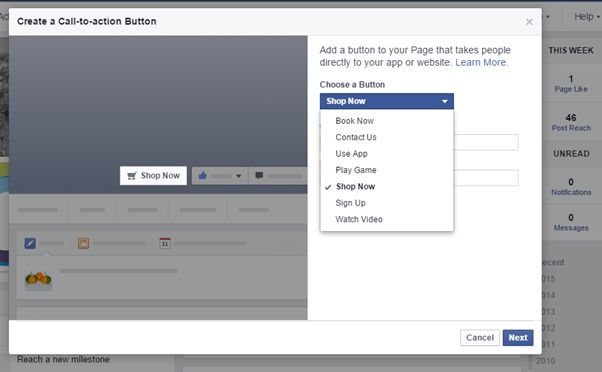The height and width of the screenshot is (372, 602).
Task: Click the Shop Now preview button with cart
Action: (x=153, y=175)
